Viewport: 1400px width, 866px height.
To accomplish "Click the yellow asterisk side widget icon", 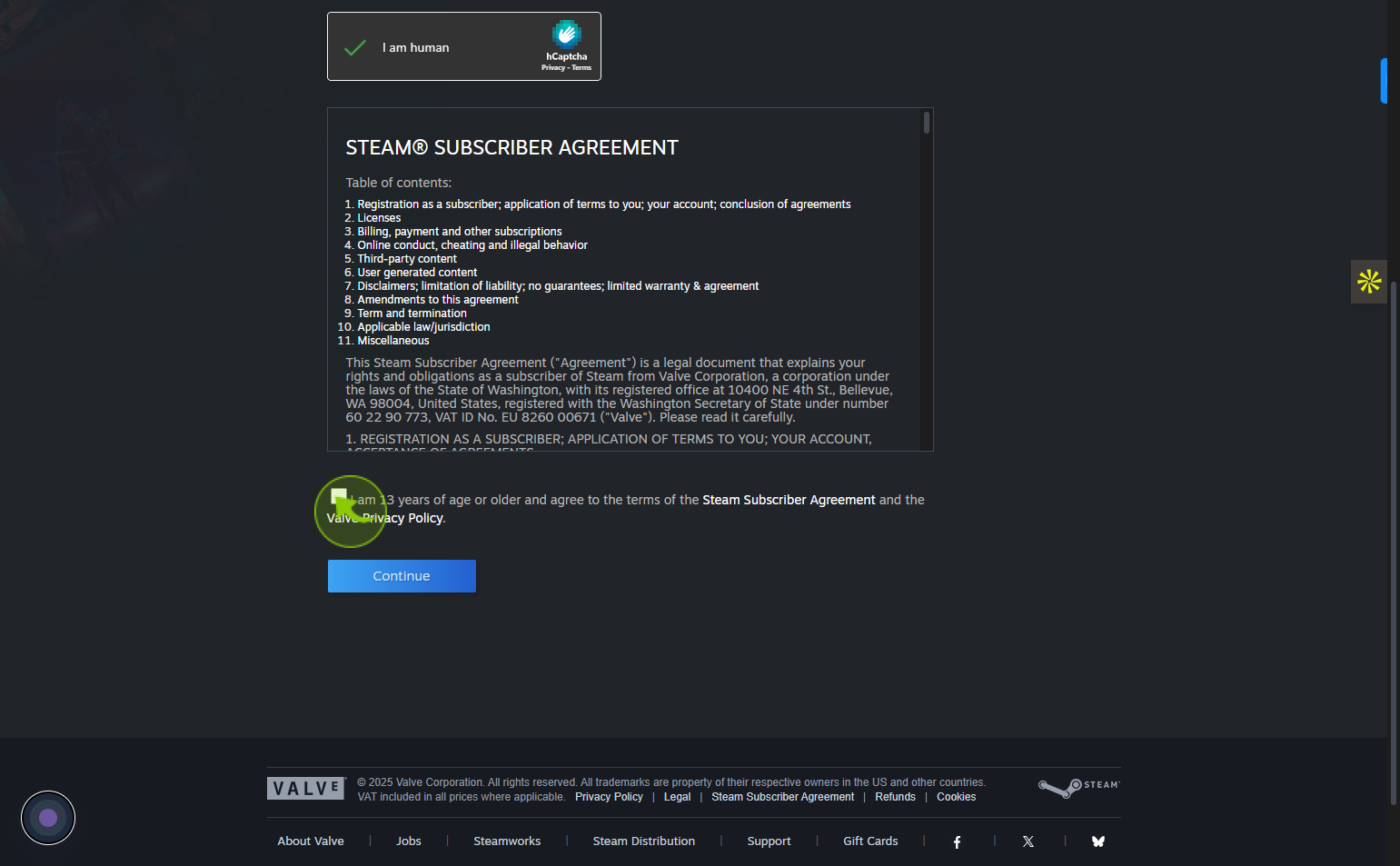I will 1369,282.
